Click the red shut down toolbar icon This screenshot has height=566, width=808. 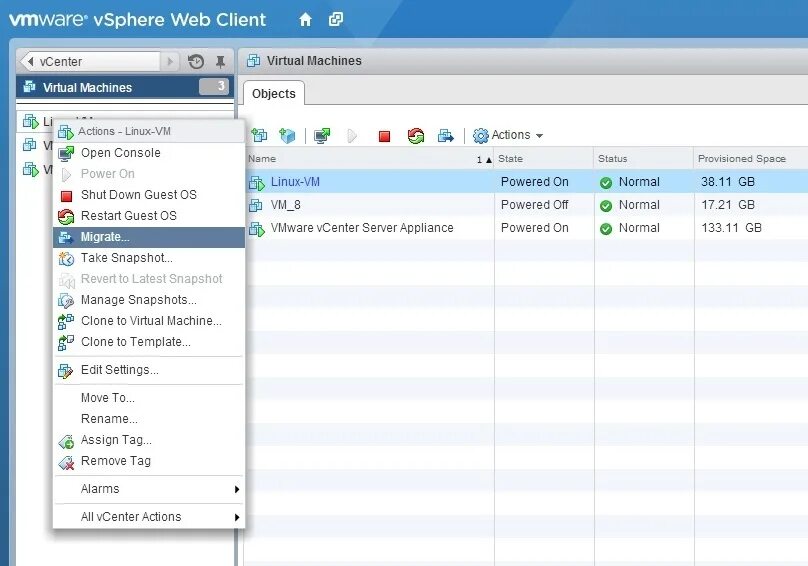384,136
